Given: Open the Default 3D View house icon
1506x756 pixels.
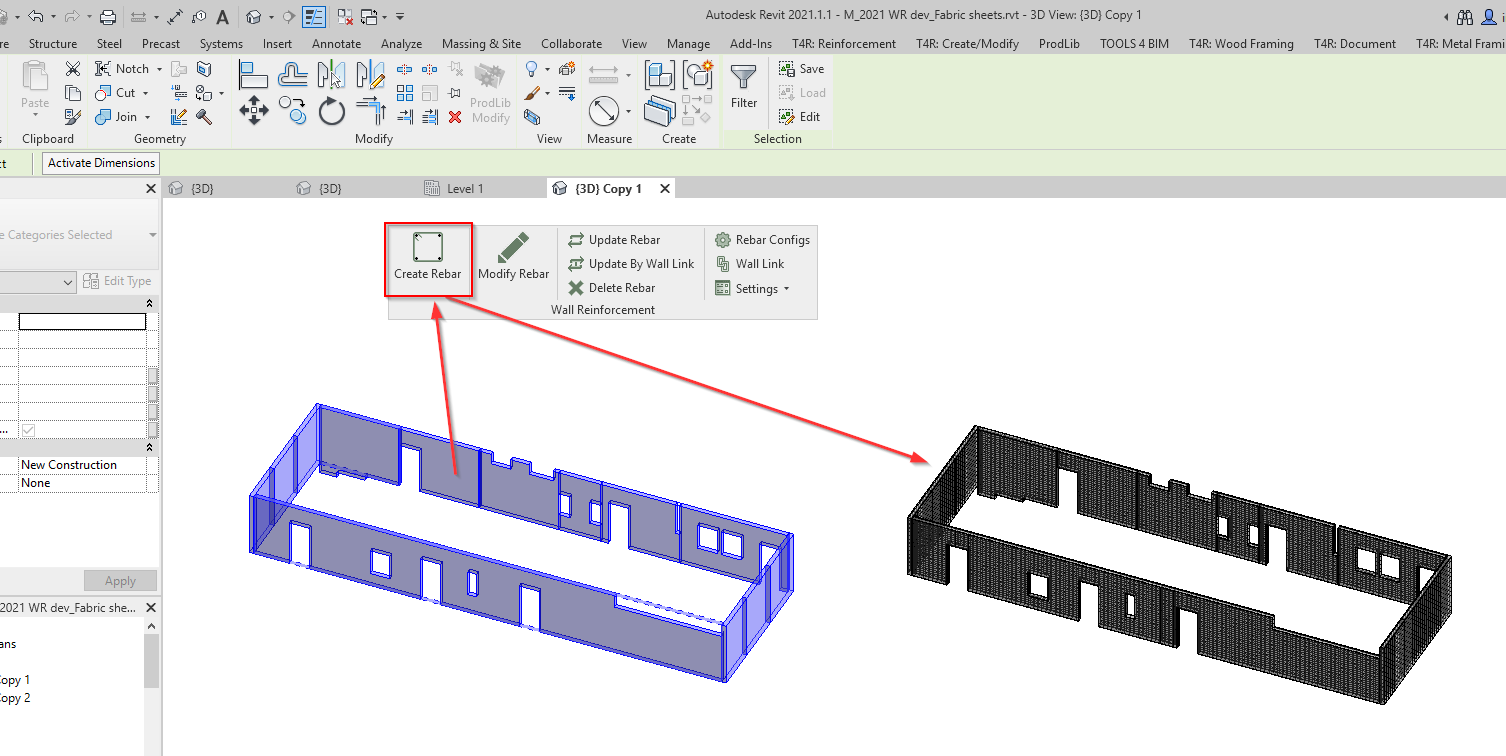Looking at the screenshot, I should pos(254,17).
